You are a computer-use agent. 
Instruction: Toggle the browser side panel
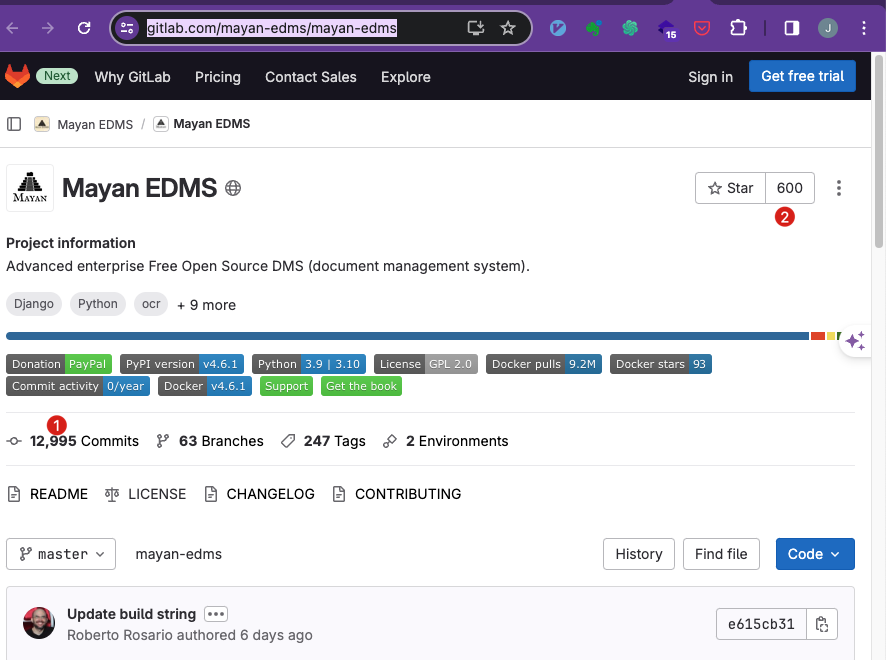(x=791, y=28)
